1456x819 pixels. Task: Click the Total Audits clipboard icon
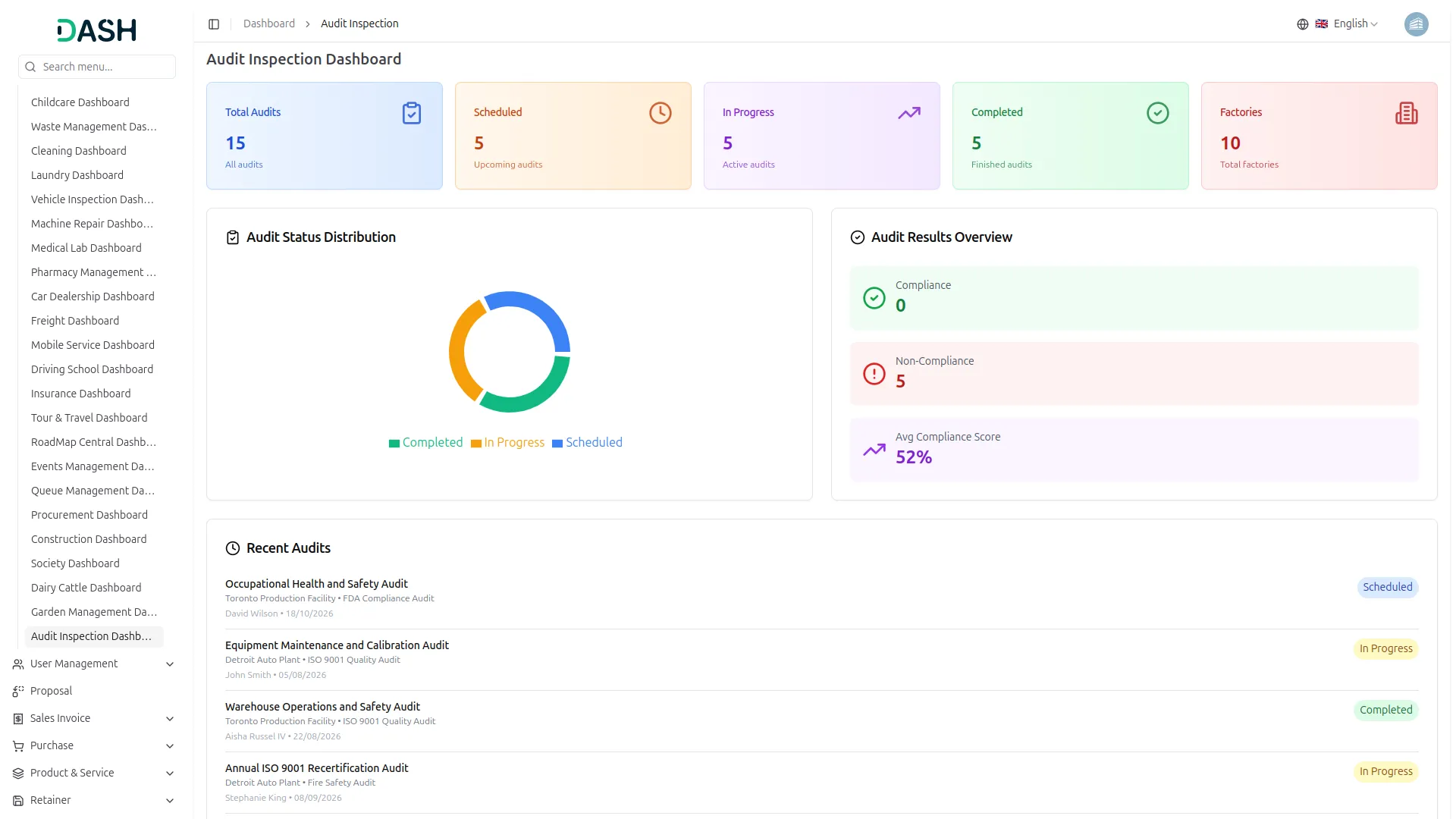(411, 113)
